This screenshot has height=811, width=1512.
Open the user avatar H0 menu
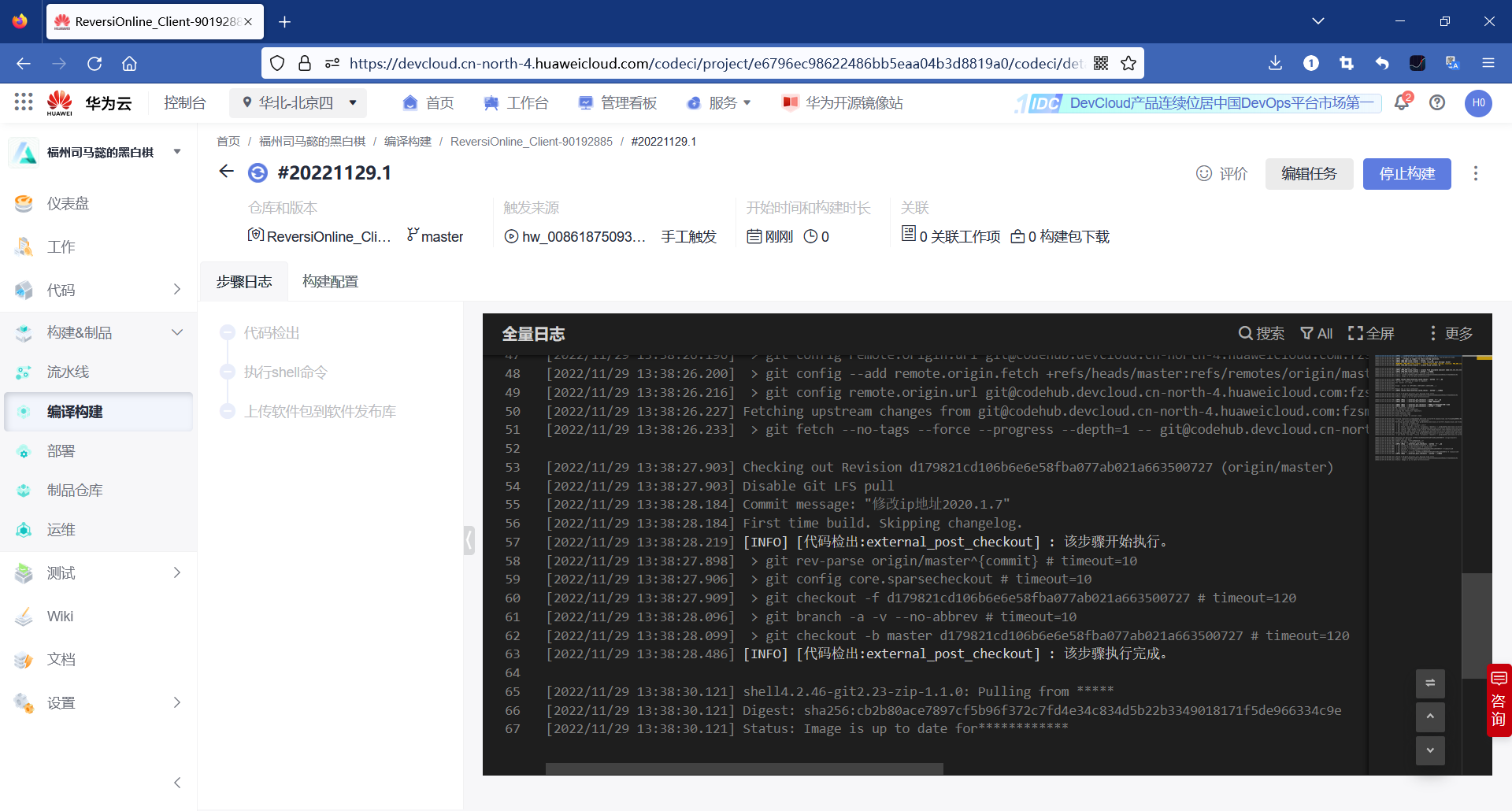click(x=1478, y=102)
